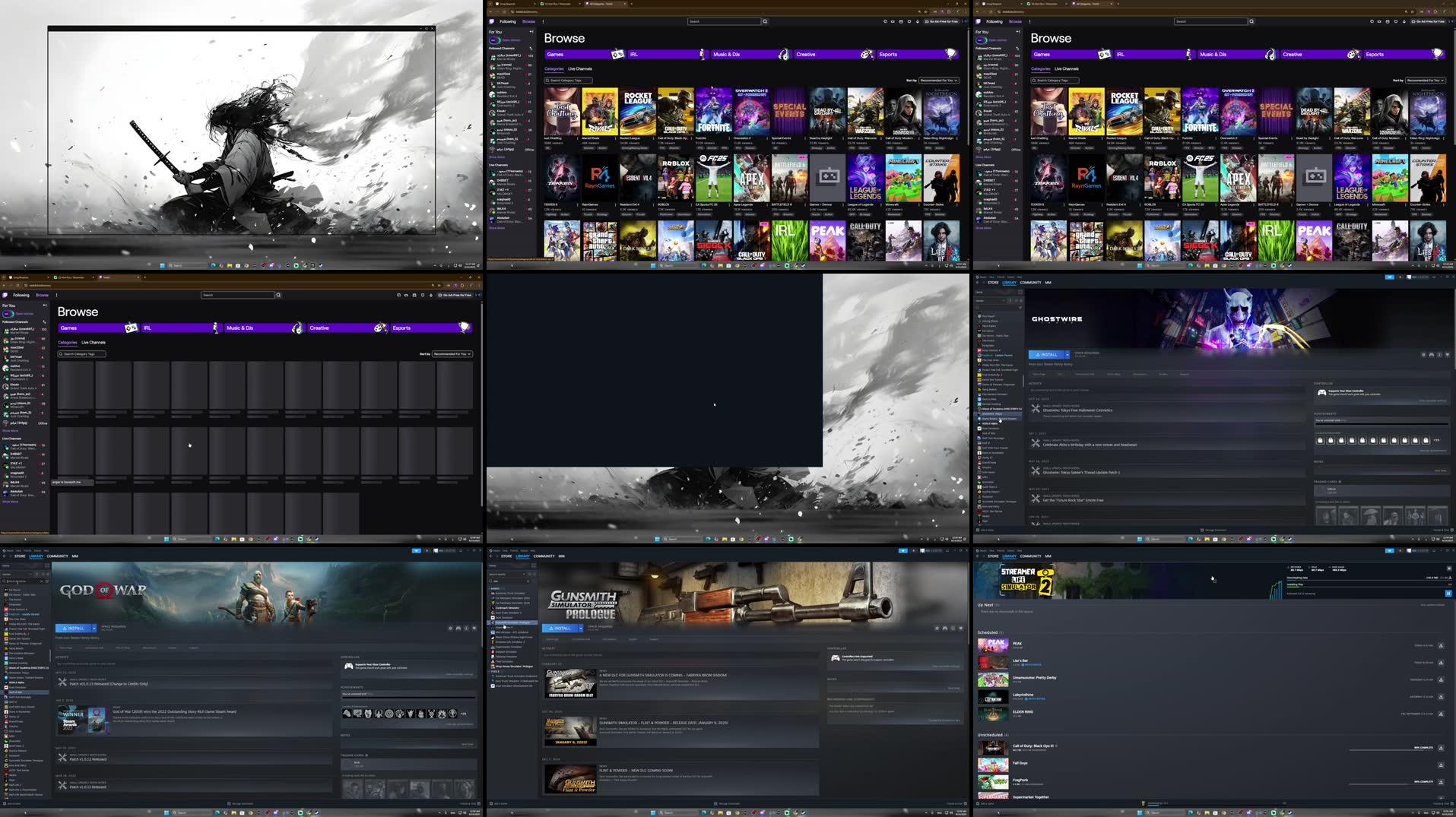Open the Fortnite cover in top-middle Twitch frame

click(713, 111)
